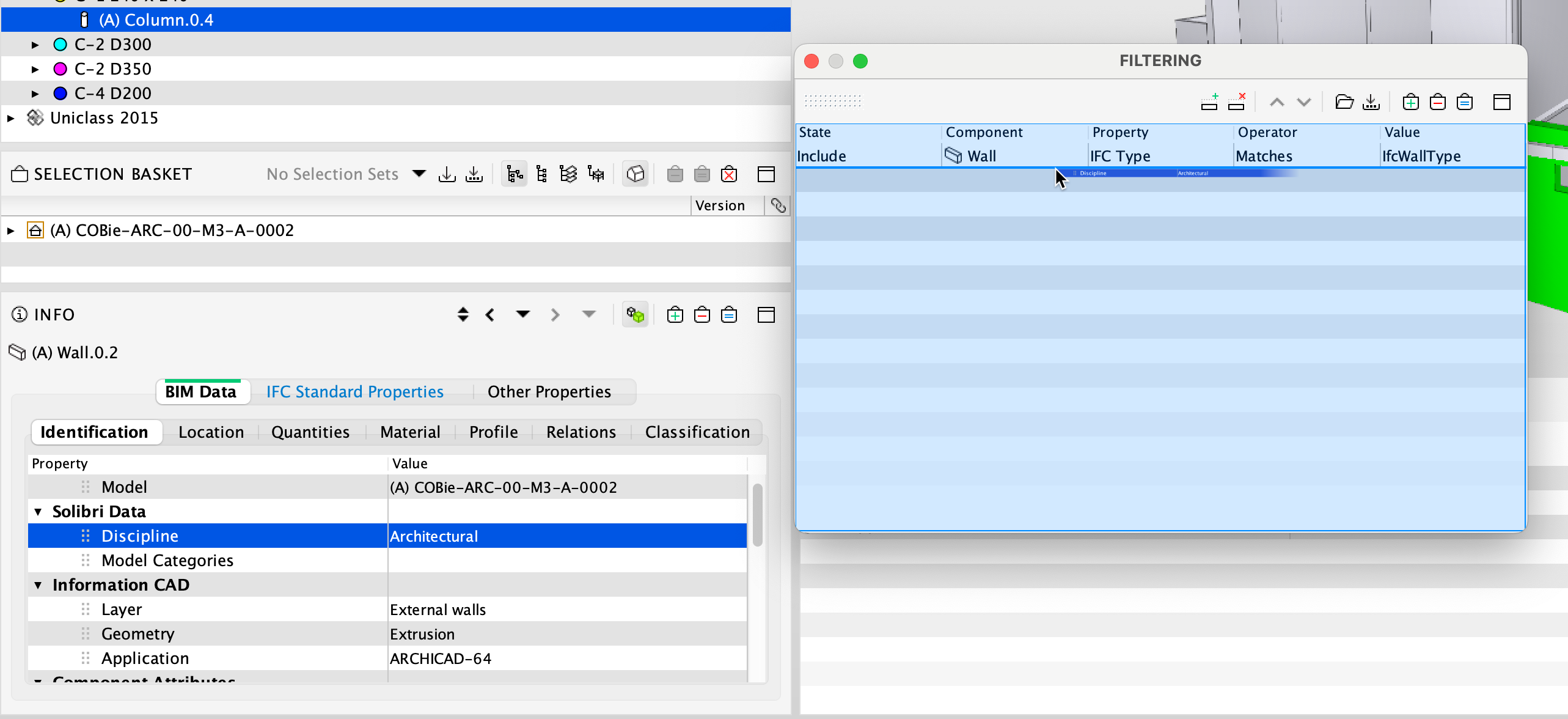Clear the selection basket using red X basket icon
The height and width of the screenshot is (719, 1568).
pyautogui.click(x=728, y=174)
